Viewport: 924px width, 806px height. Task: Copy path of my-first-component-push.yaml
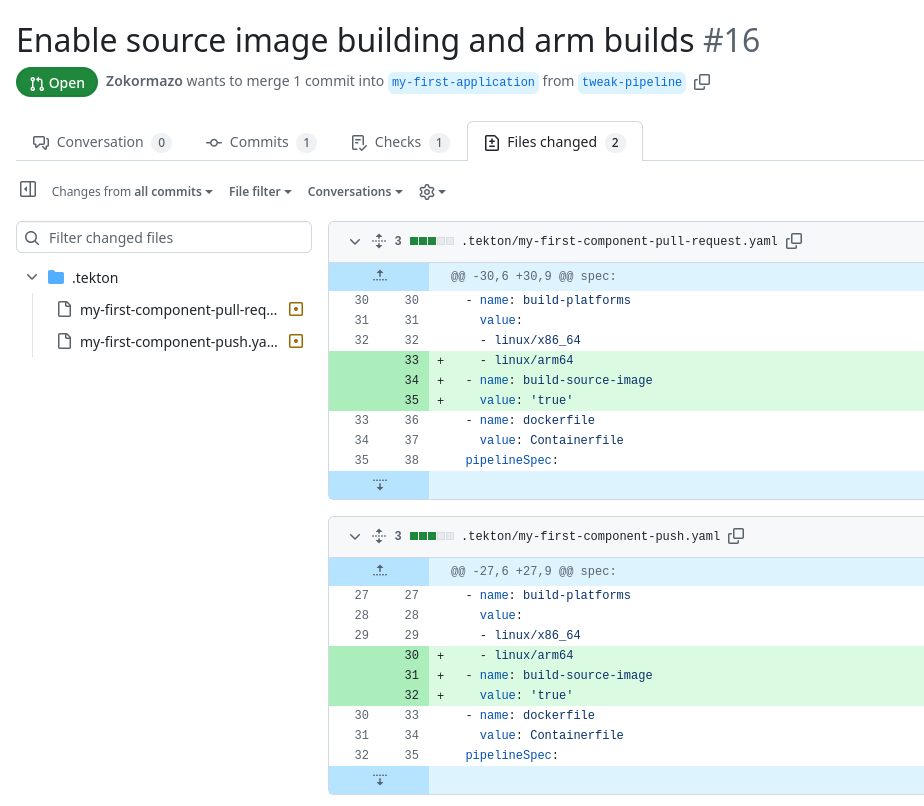(736, 536)
